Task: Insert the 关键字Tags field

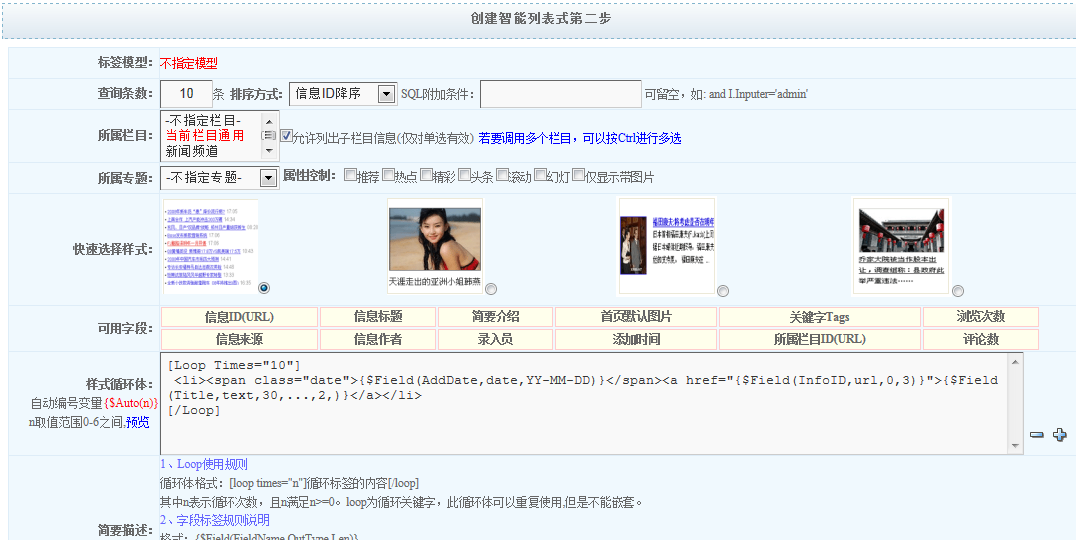Action: point(819,317)
